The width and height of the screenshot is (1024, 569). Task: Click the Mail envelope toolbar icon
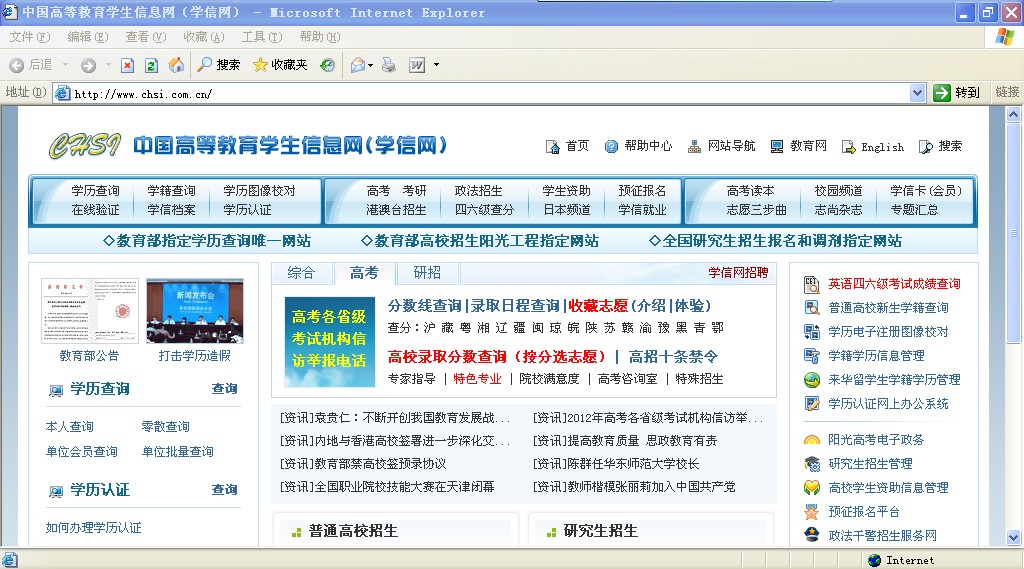click(x=357, y=65)
